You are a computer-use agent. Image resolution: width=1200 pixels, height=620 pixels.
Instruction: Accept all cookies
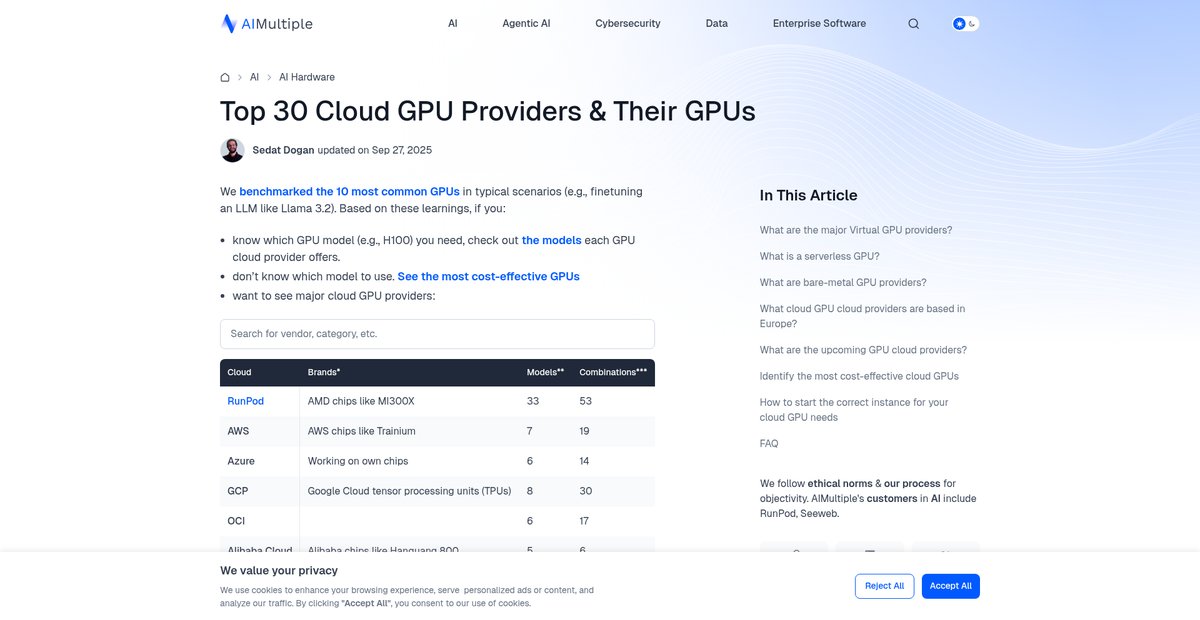tap(951, 586)
